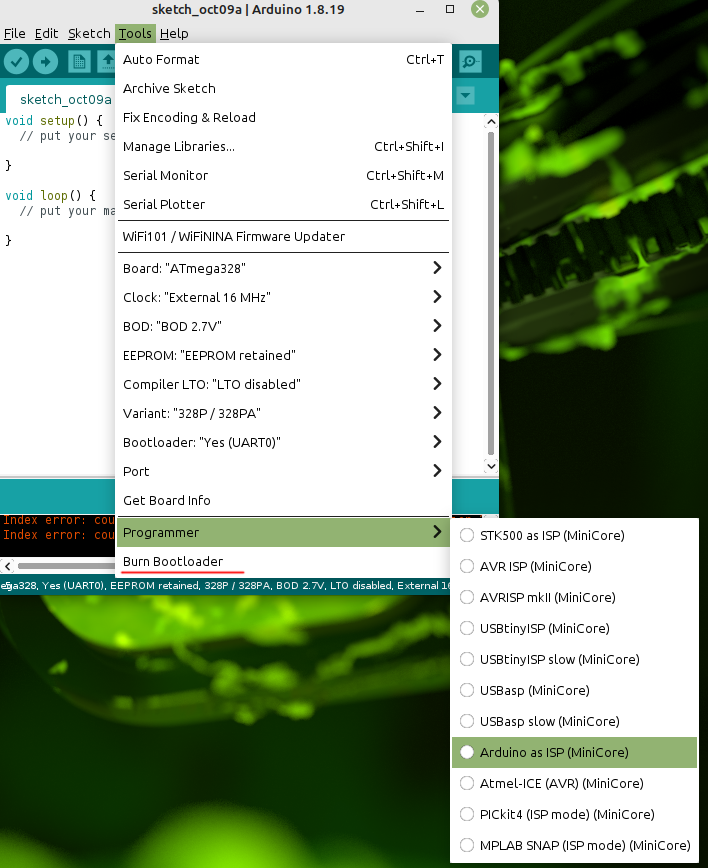708x868 pixels.
Task: Click the console horizontal scroll left arrow
Action: [7, 566]
